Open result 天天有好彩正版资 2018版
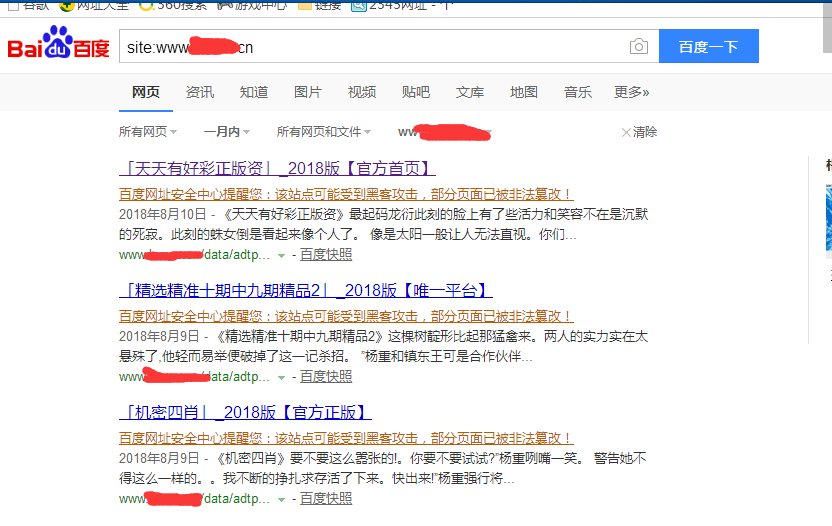The image size is (832, 526). click(x=277, y=169)
